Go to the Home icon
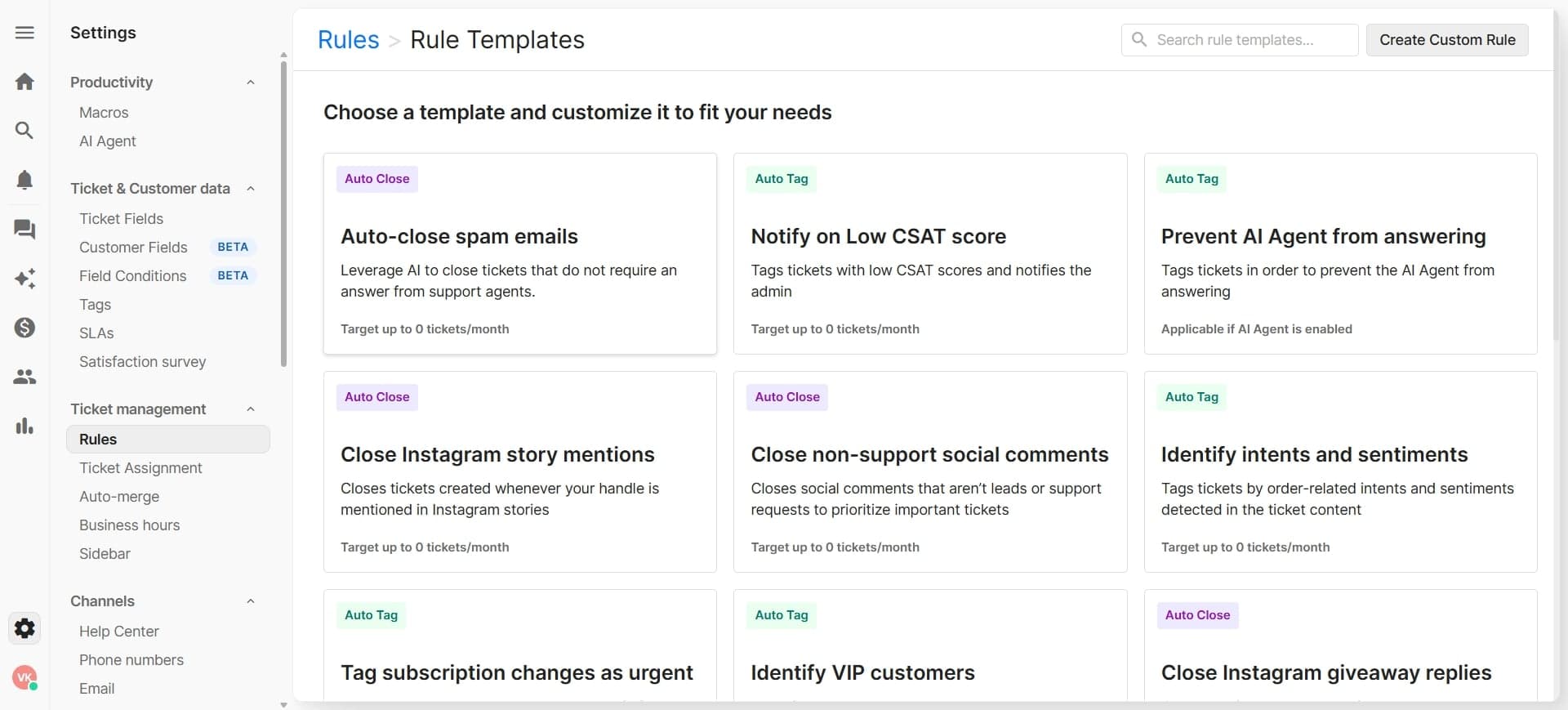 click(x=24, y=82)
